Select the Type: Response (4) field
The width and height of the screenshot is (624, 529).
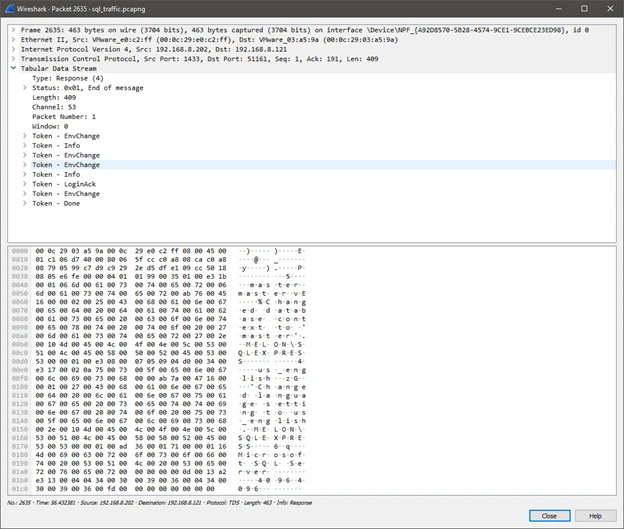click(x=68, y=78)
